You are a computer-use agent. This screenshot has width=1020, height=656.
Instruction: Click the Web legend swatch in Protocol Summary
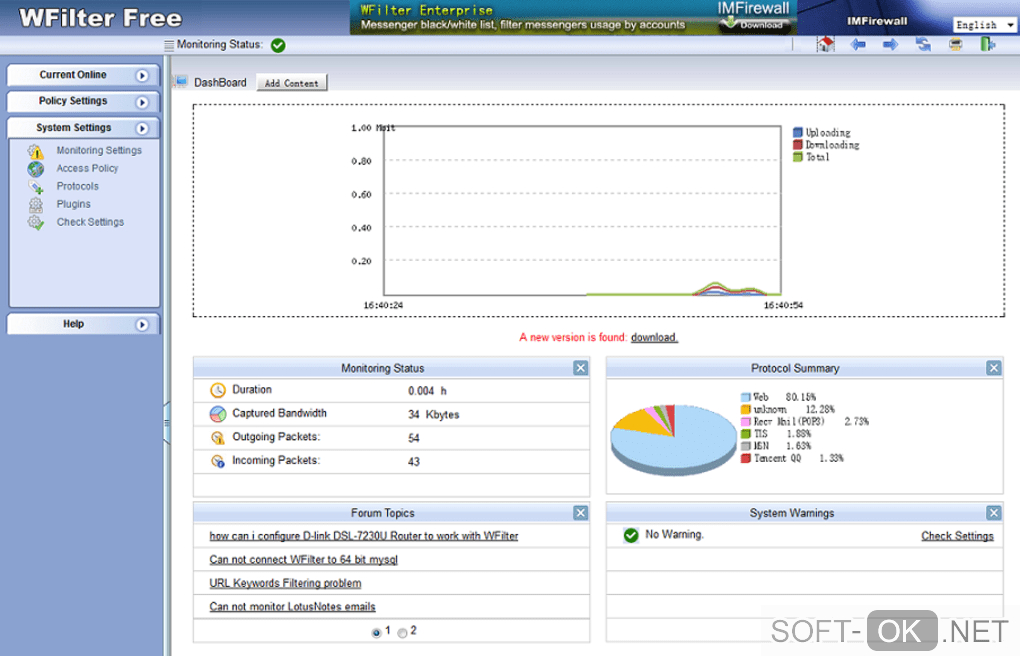click(745, 397)
